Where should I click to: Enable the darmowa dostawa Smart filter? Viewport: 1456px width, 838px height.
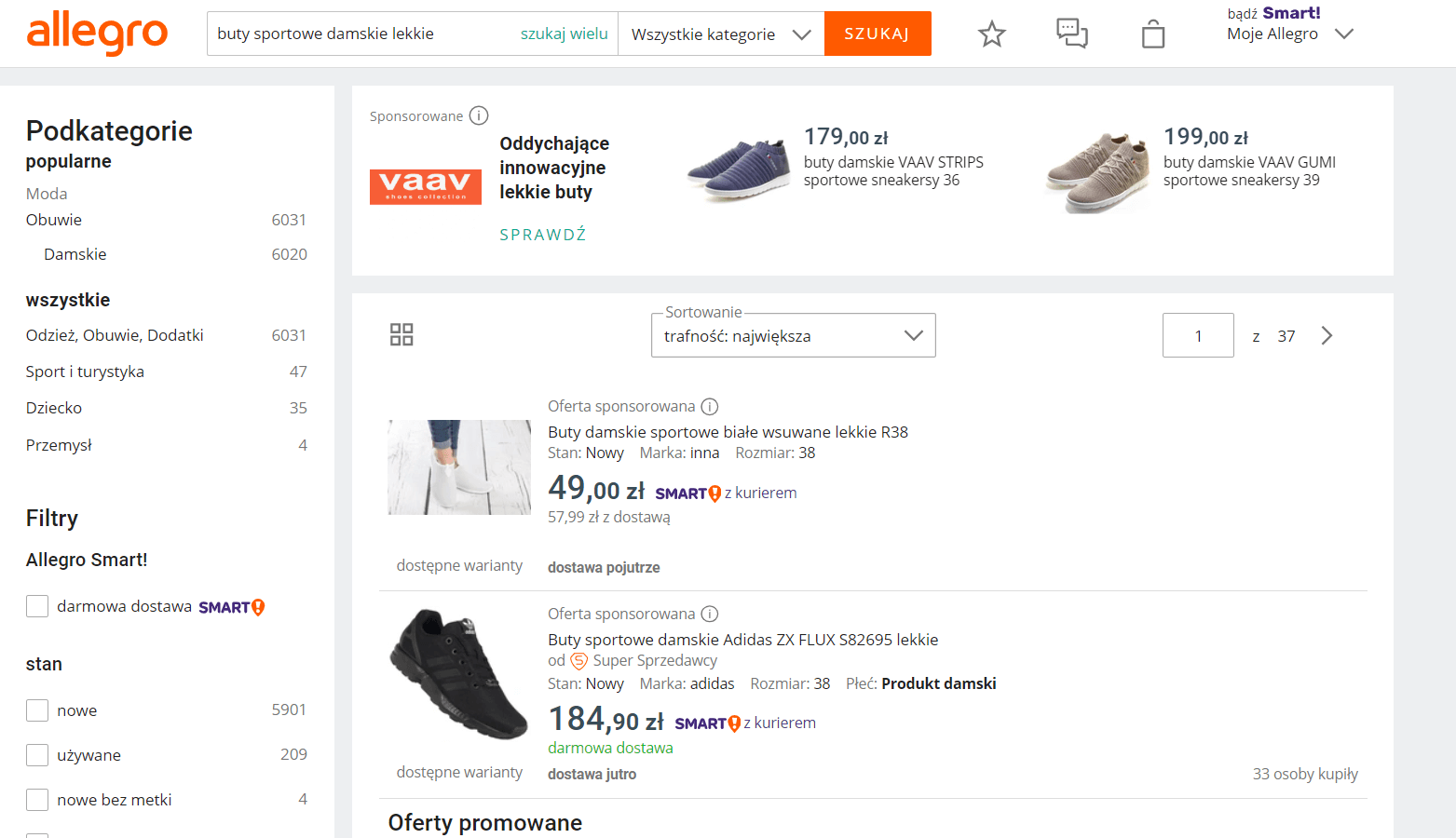pos(37,605)
